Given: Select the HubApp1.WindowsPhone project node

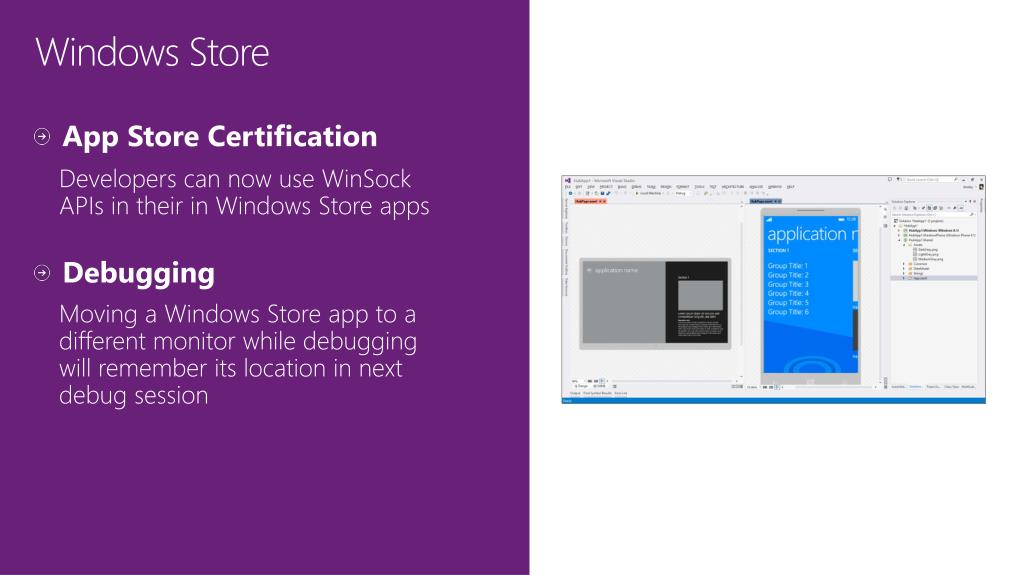Looking at the screenshot, I should pyautogui.click(x=940, y=235).
